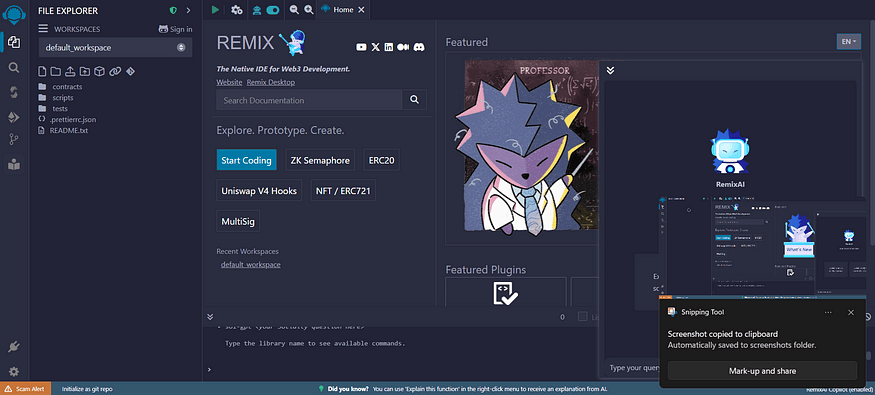This screenshot has width=875, height=395.
Task: Open the Remix Desktop link
Action: click(x=271, y=82)
